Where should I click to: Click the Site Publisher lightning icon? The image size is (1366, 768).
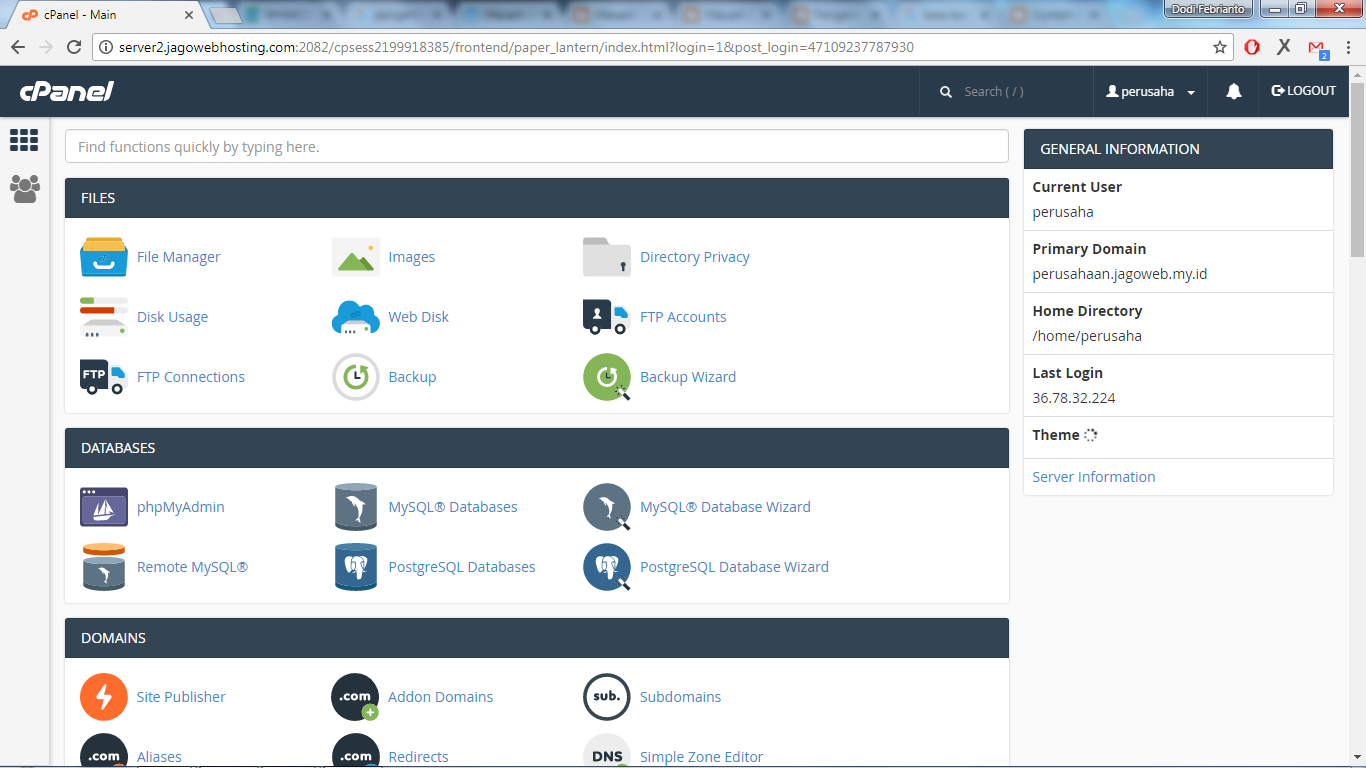click(103, 697)
